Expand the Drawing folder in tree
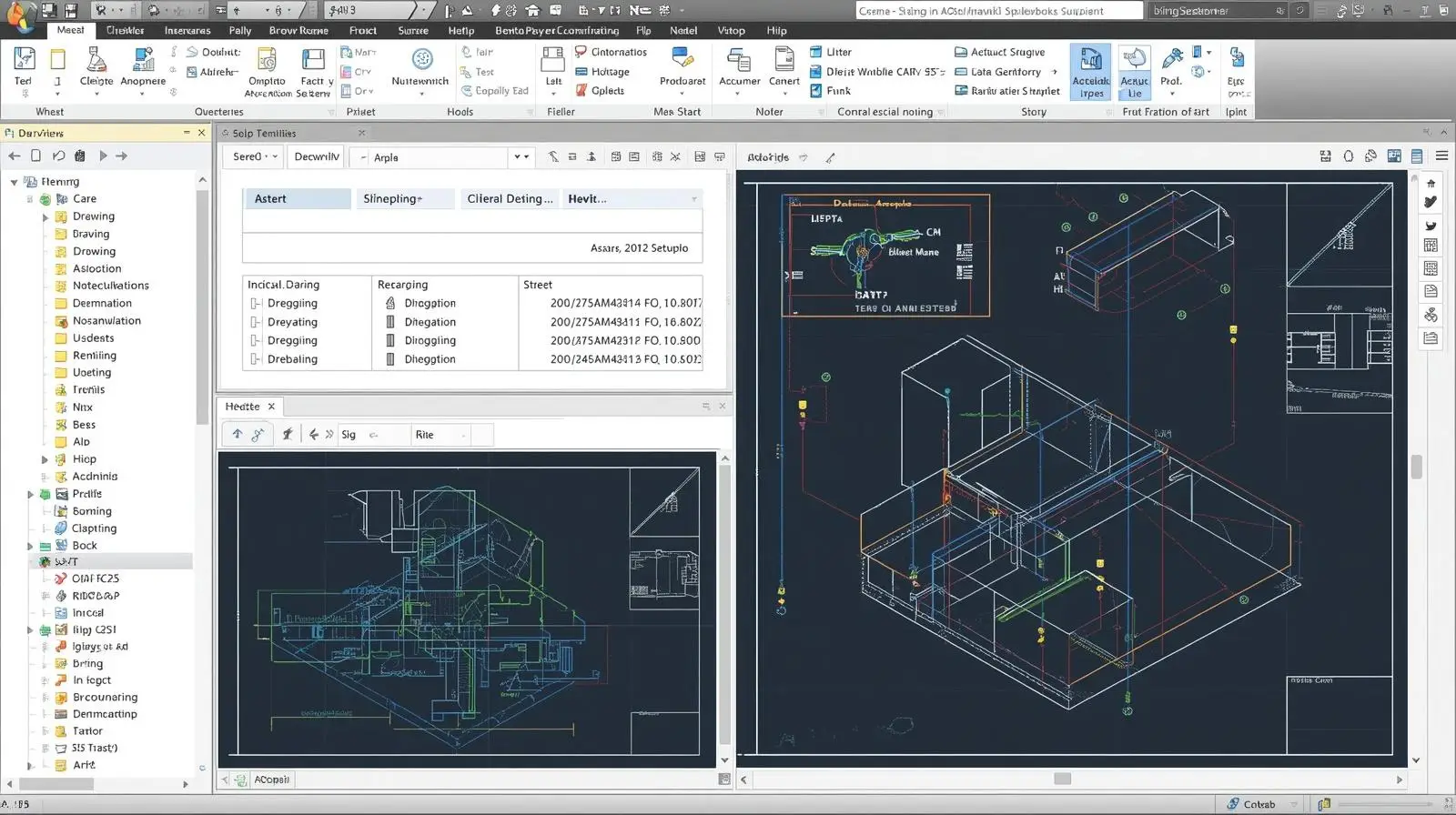The image size is (1456, 815). click(45, 217)
